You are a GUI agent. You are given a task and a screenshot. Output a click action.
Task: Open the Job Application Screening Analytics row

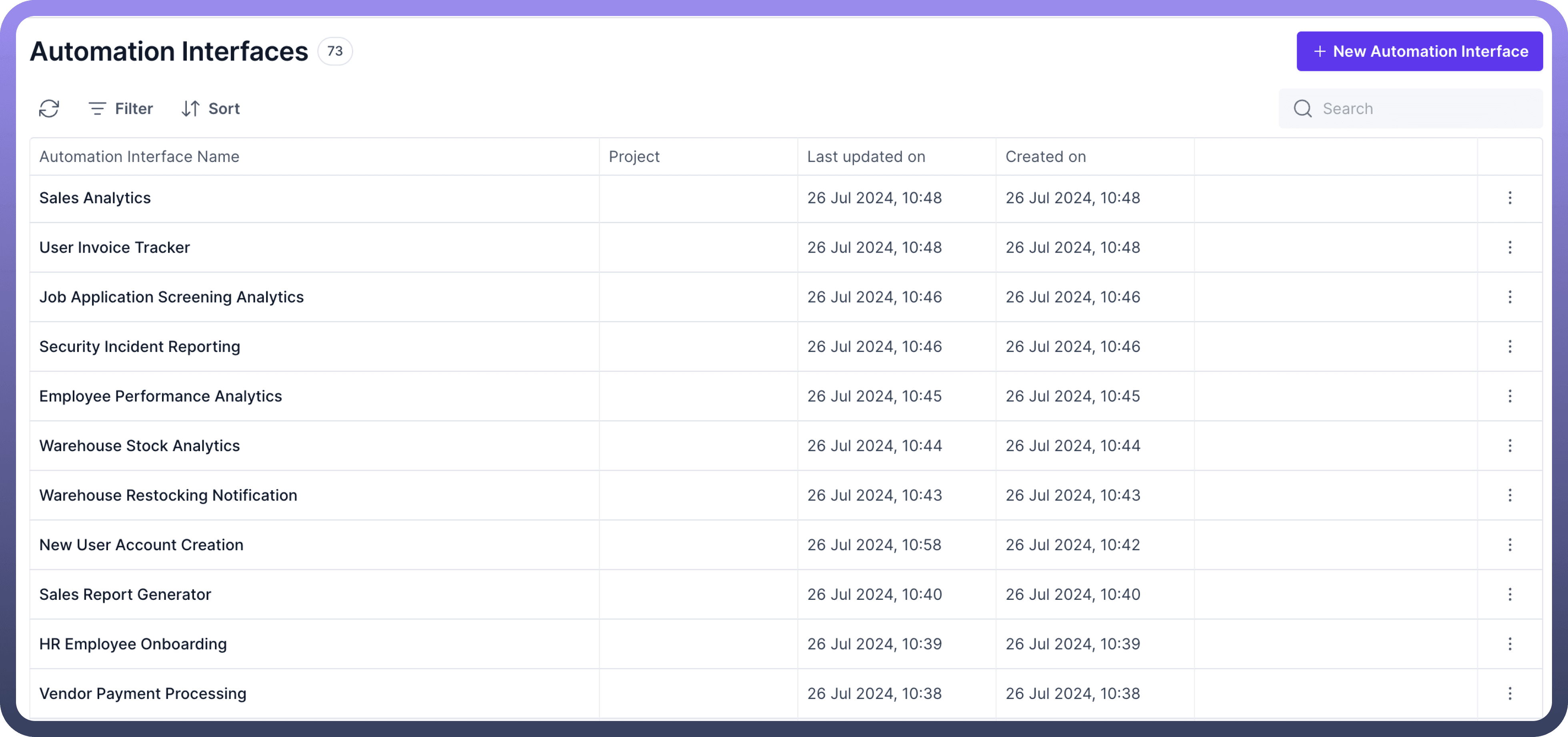point(172,298)
